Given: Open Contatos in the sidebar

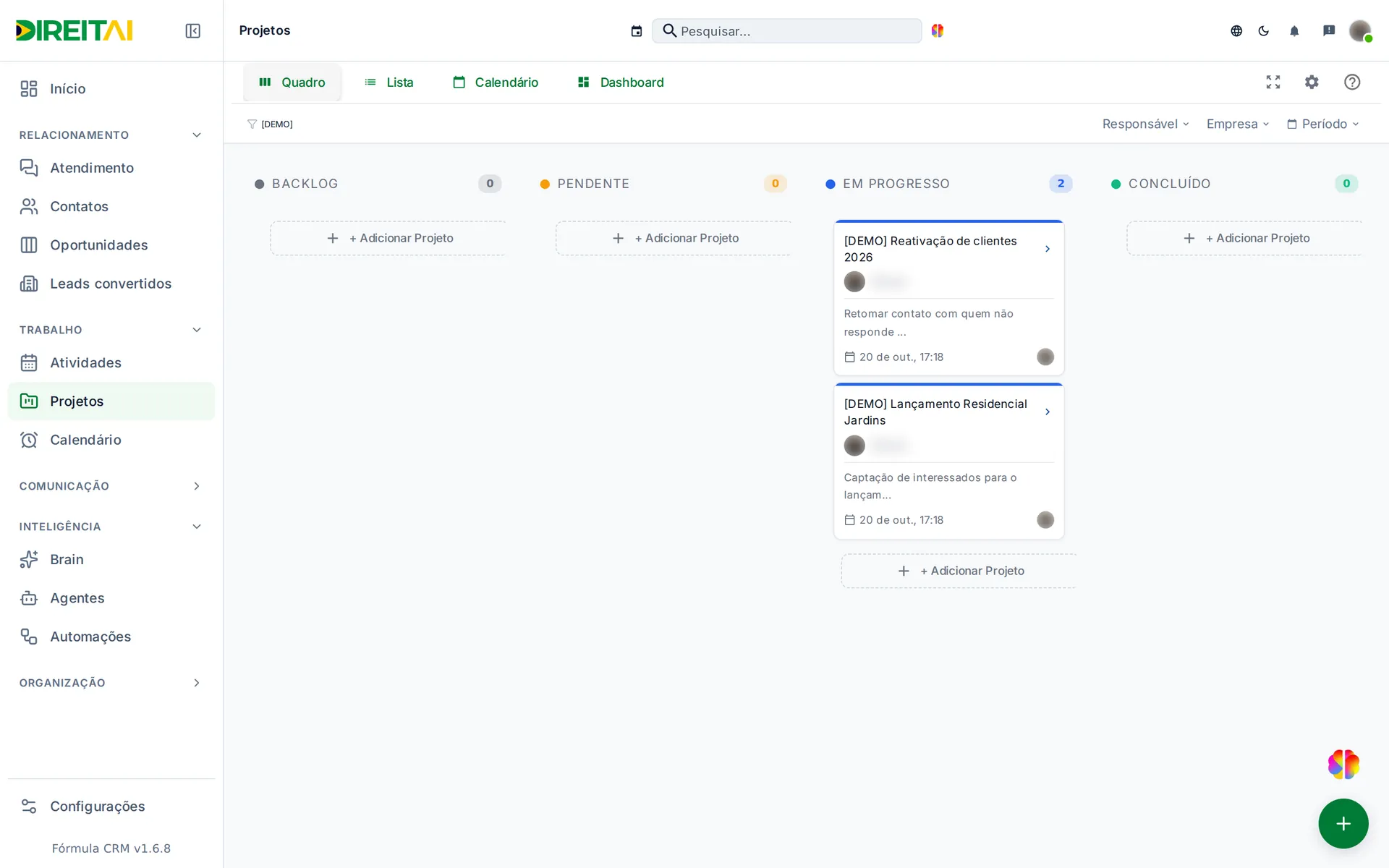Looking at the screenshot, I should (111, 206).
